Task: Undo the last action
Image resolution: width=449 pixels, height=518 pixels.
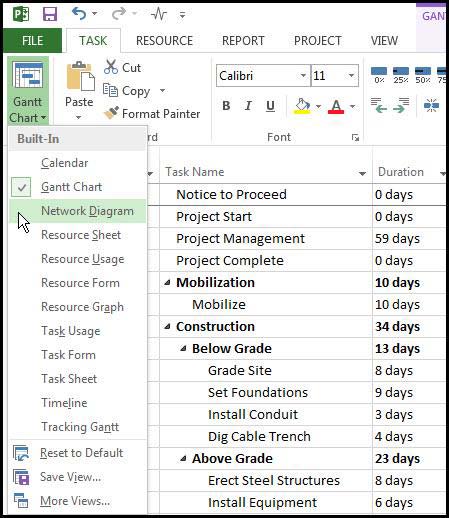Action: click(78, 14)
